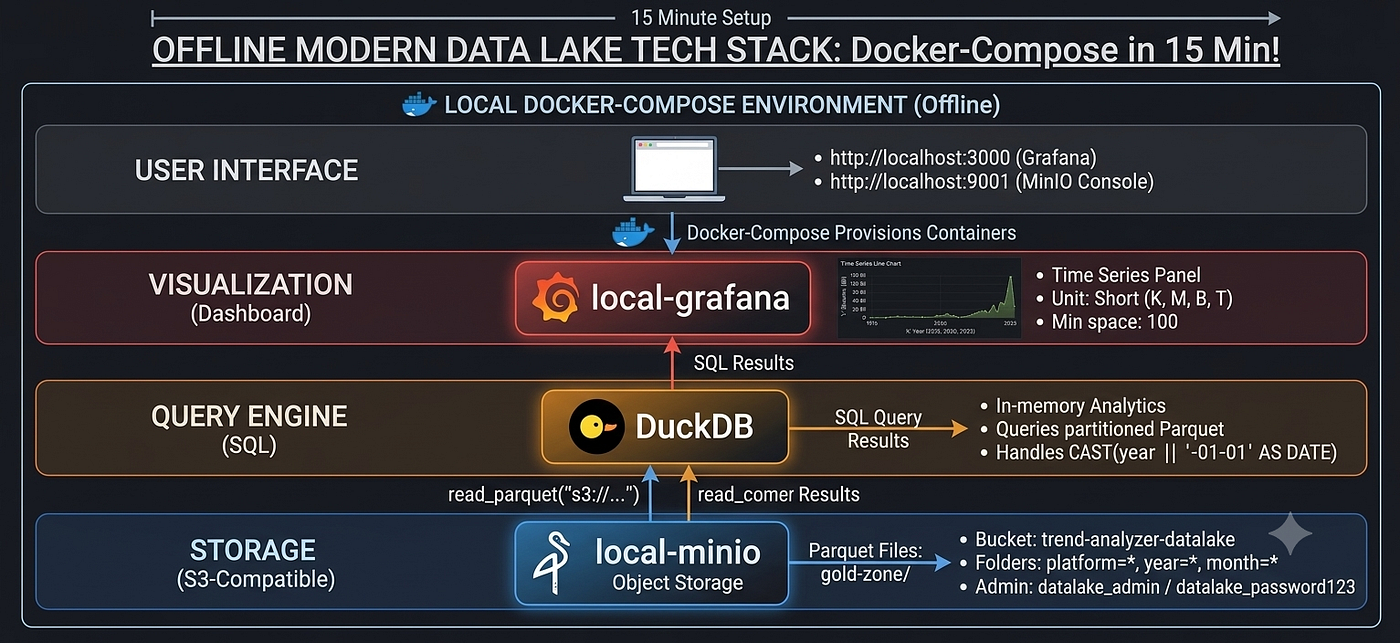Click the SQL Query Results label
1400x643 pixels.
(878, 429)
